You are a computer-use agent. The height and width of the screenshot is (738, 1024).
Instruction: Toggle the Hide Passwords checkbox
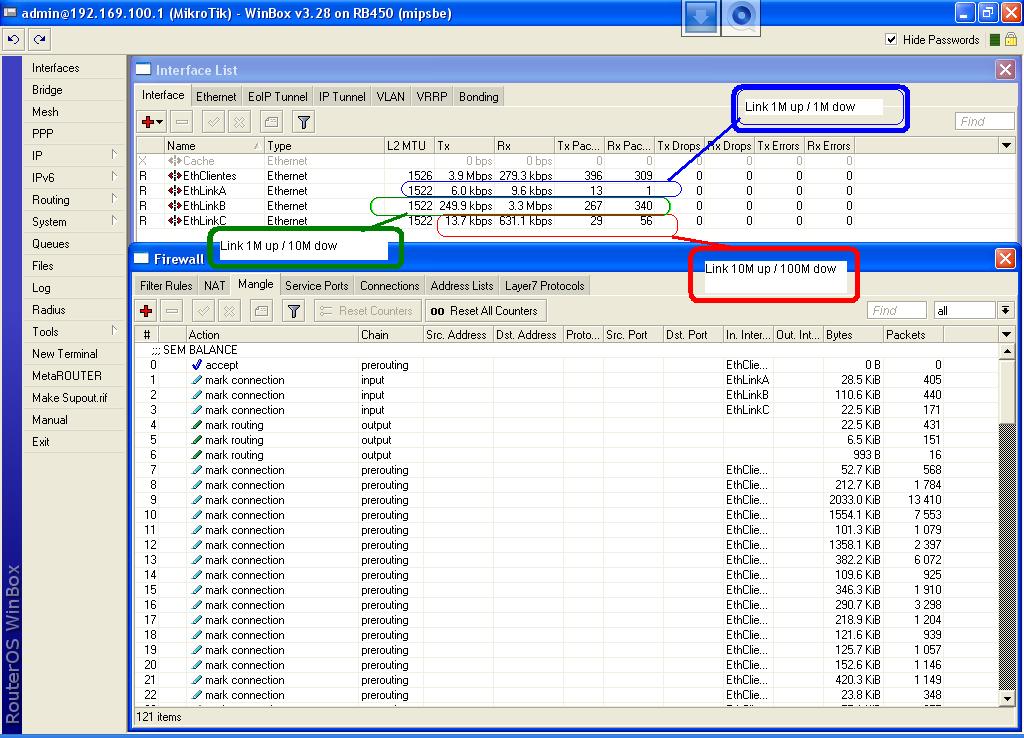891,40
